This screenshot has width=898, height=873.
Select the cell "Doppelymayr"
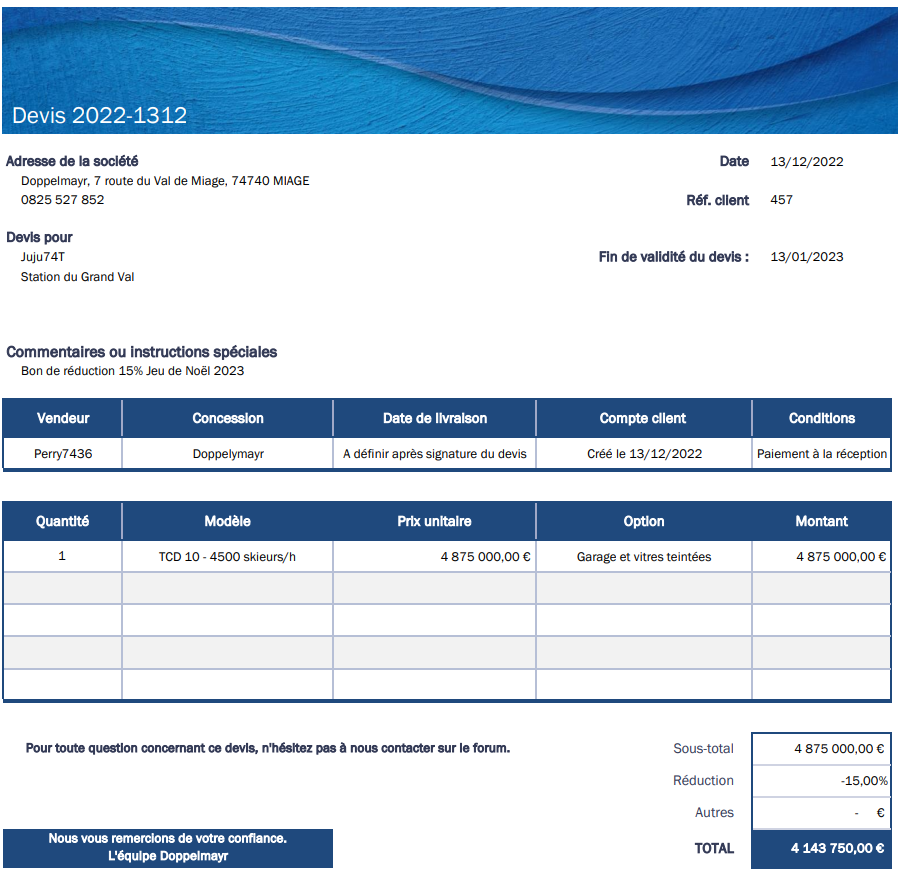(x=228, y=454)
